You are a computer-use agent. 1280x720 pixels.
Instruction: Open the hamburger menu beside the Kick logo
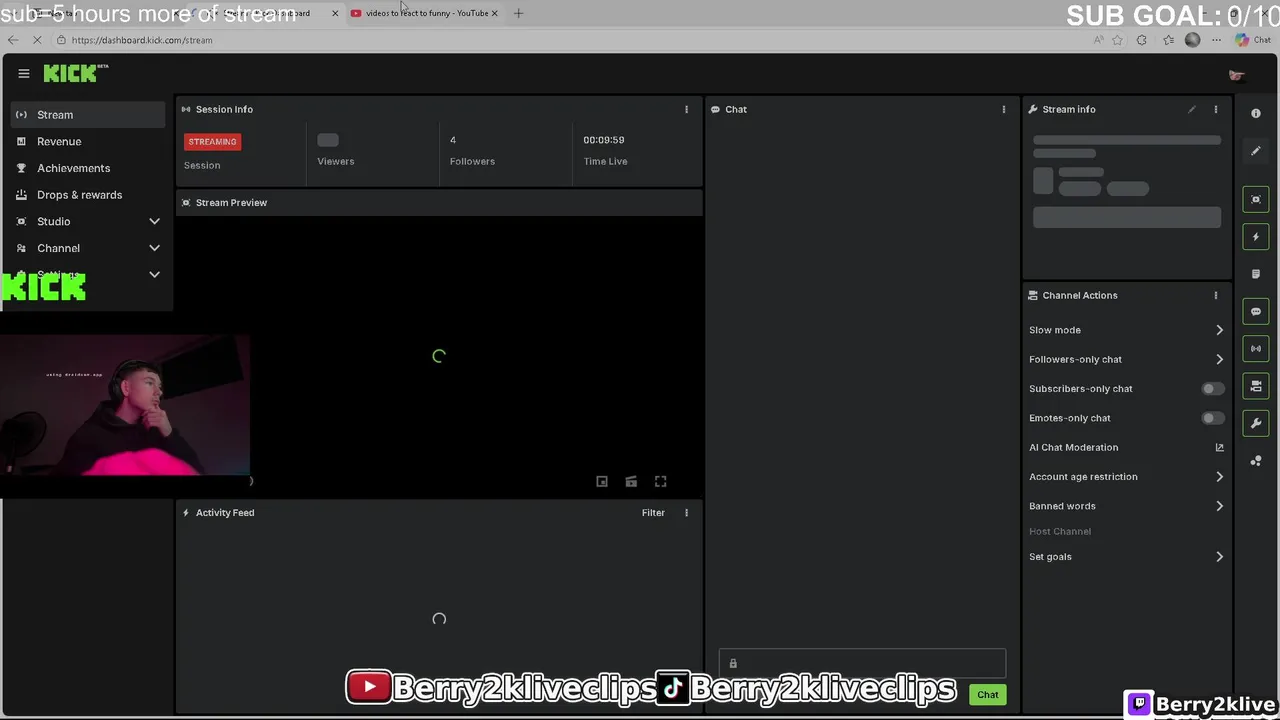pyautogui.click(x=24, y=73)
